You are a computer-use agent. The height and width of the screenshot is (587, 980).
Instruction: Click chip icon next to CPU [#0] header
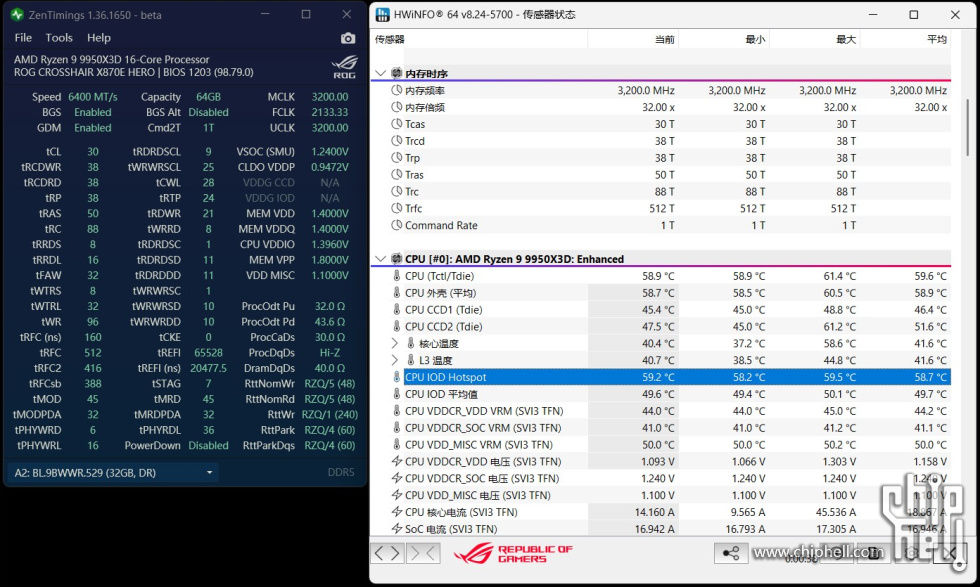(x=396, y=259)
